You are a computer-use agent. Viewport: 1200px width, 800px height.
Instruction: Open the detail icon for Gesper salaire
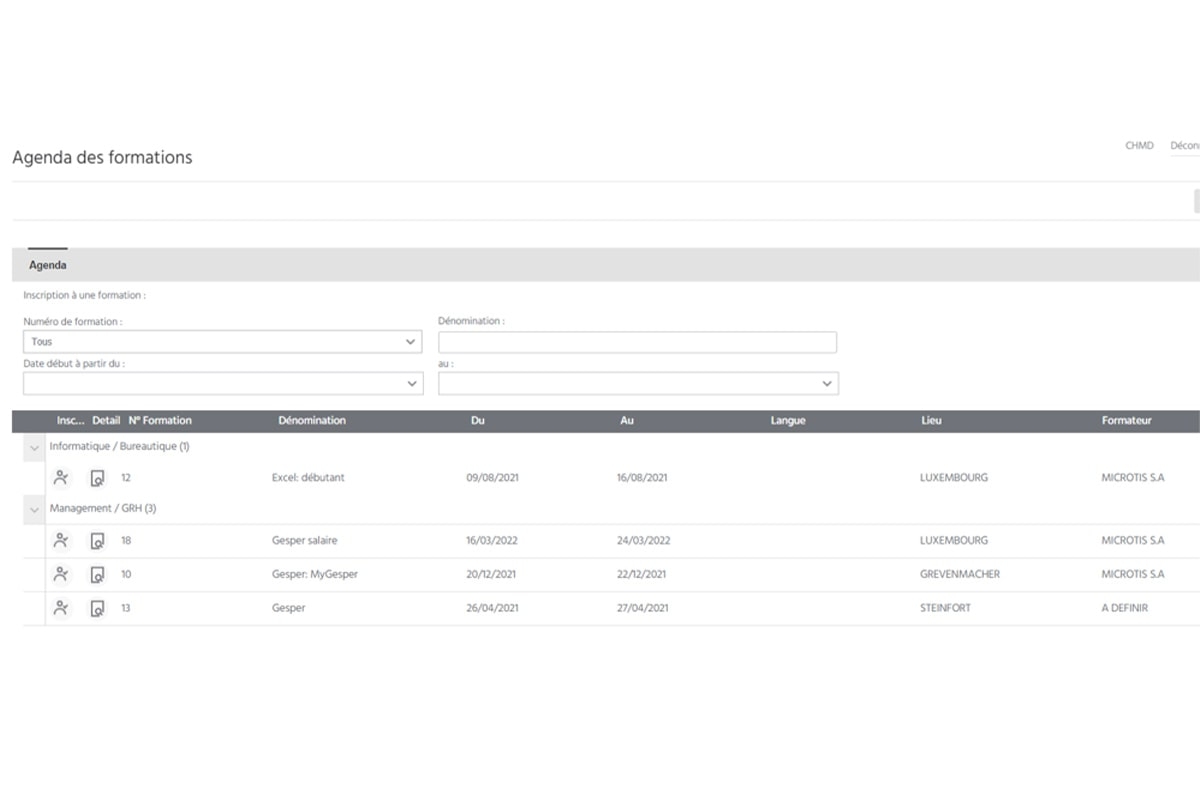[x=97, y=541]
